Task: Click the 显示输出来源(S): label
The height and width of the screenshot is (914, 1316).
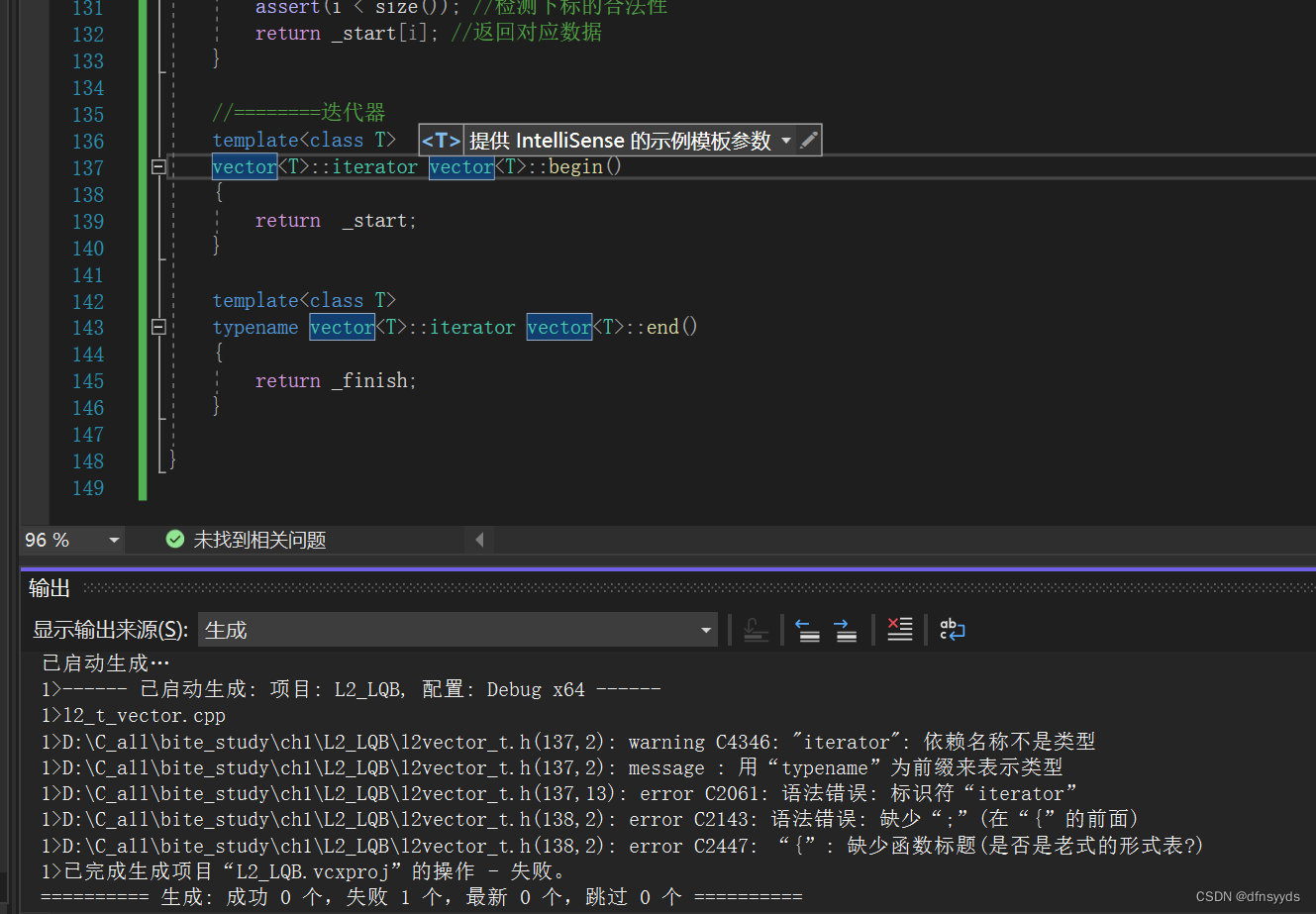Action: [x=111, y=630]
